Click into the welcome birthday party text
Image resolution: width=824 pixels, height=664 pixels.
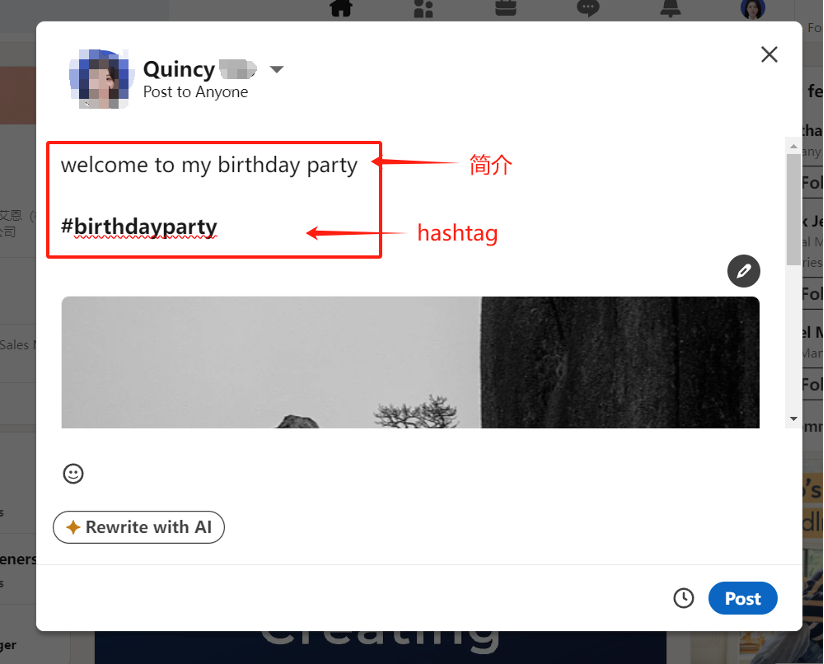[209, 165]
